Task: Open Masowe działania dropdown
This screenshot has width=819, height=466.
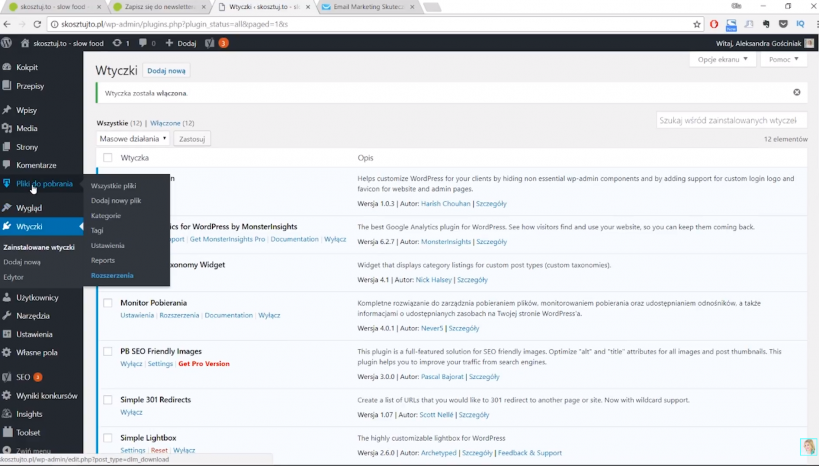Action: click(133, 138)
